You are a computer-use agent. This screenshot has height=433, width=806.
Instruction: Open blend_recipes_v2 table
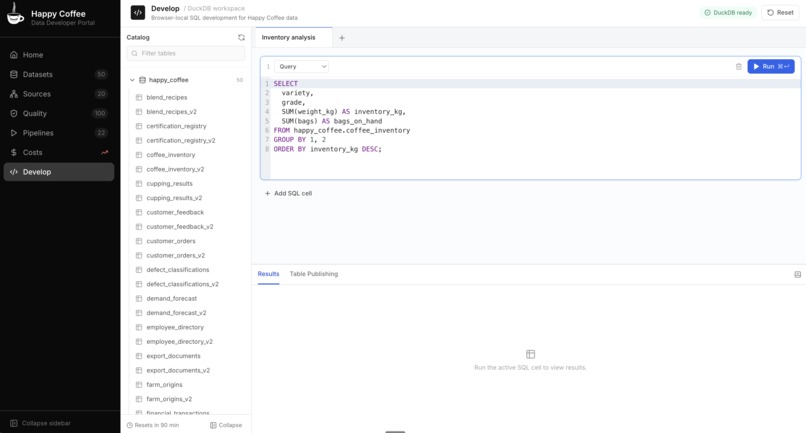(171, 112)
